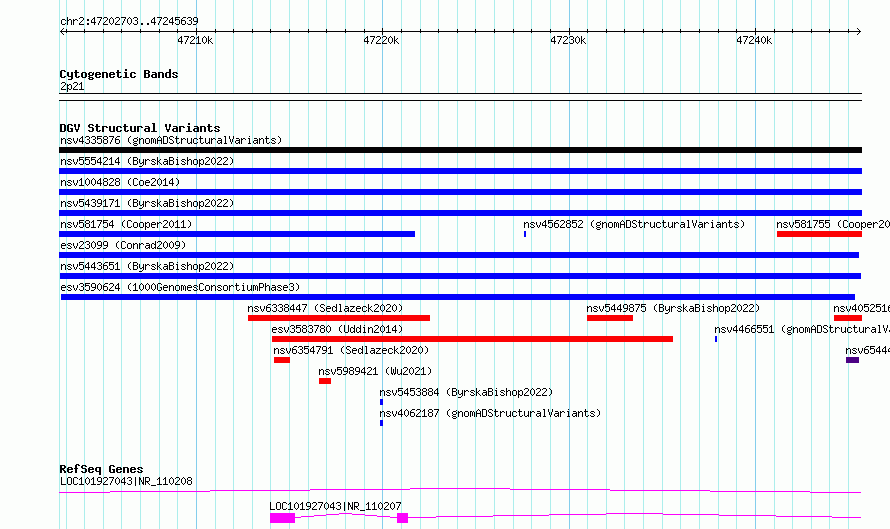The image size is (890, 529).
Task: Select the blue bar under nsv5439171
Action: click(460, 213)
